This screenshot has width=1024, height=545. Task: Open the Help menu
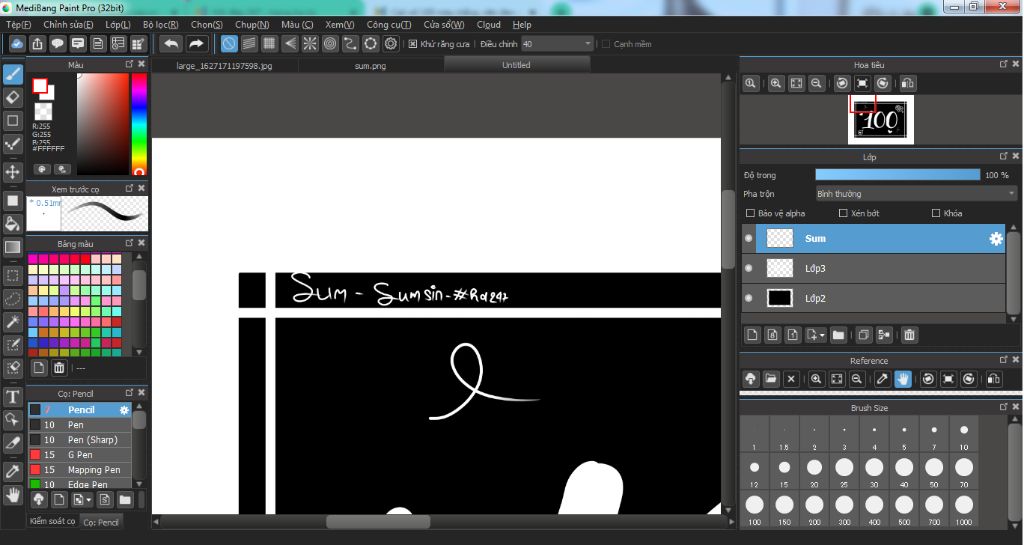pos(522,25)
